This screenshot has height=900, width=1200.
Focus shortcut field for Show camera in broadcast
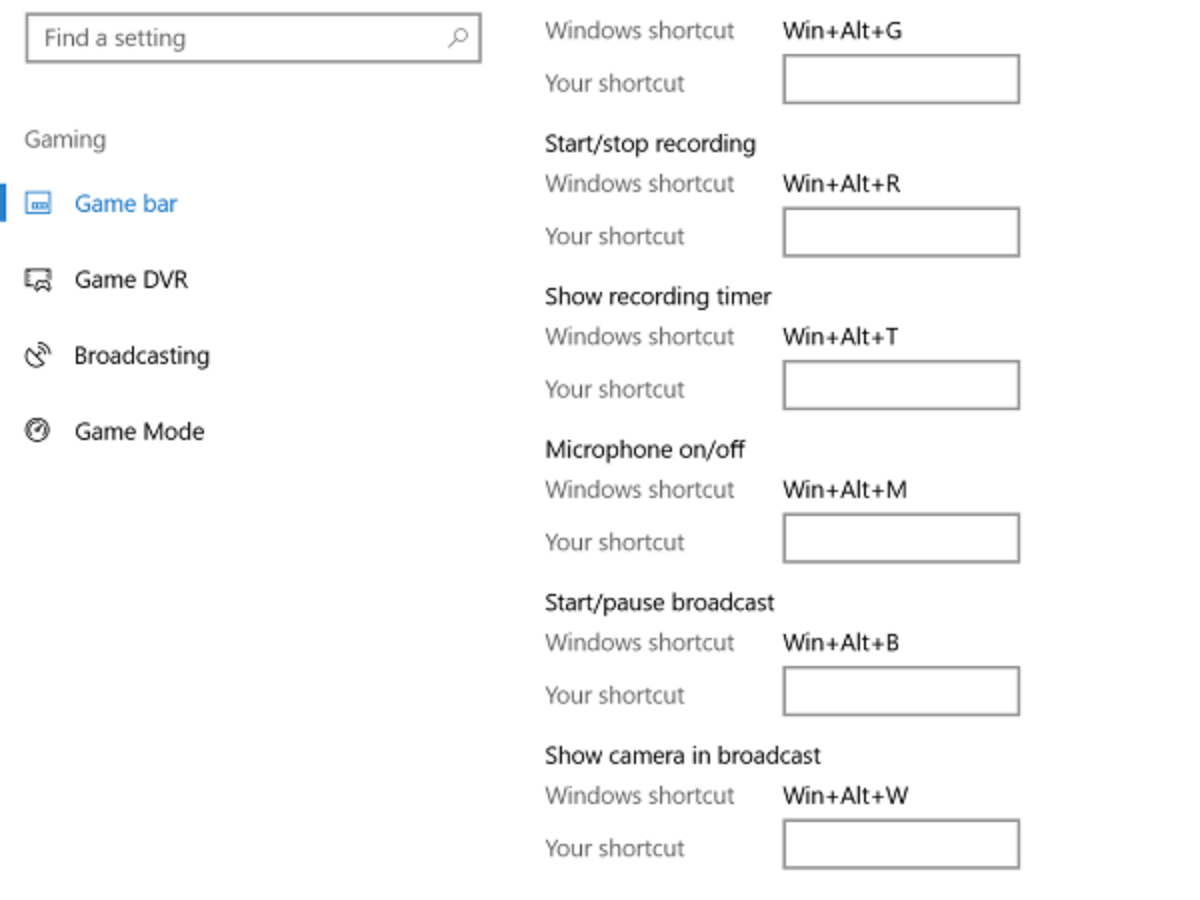(x=901, y=845)
